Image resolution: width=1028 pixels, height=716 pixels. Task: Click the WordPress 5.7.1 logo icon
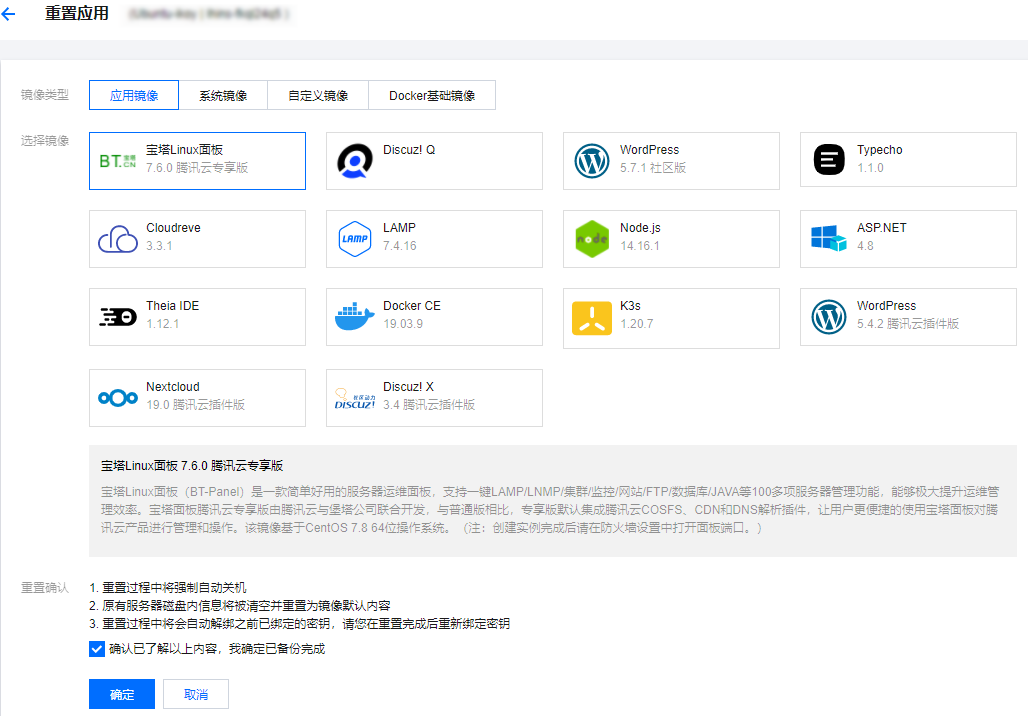(x=591, y=161)
